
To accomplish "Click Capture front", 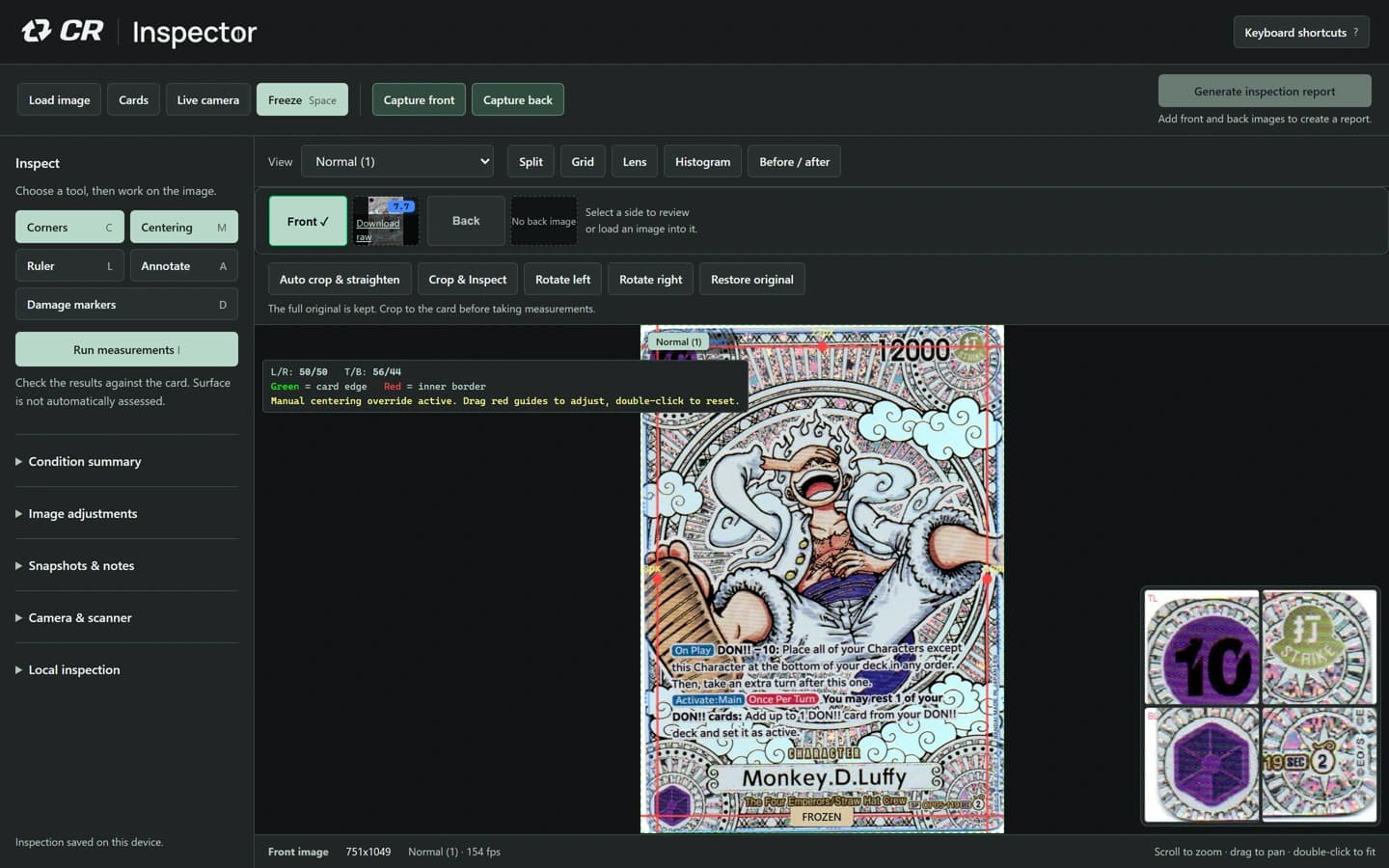I will [419, 99].
